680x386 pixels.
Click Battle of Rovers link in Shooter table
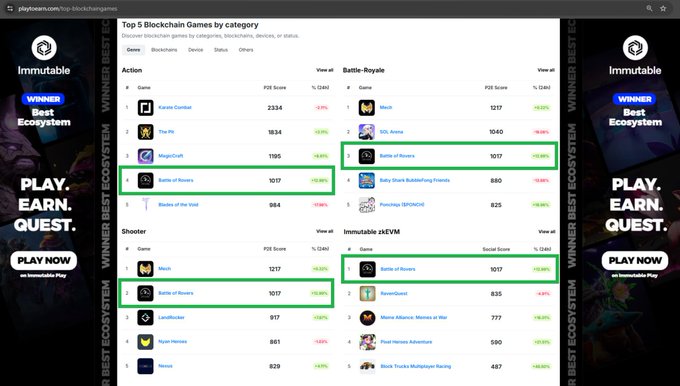click(176, 293)
